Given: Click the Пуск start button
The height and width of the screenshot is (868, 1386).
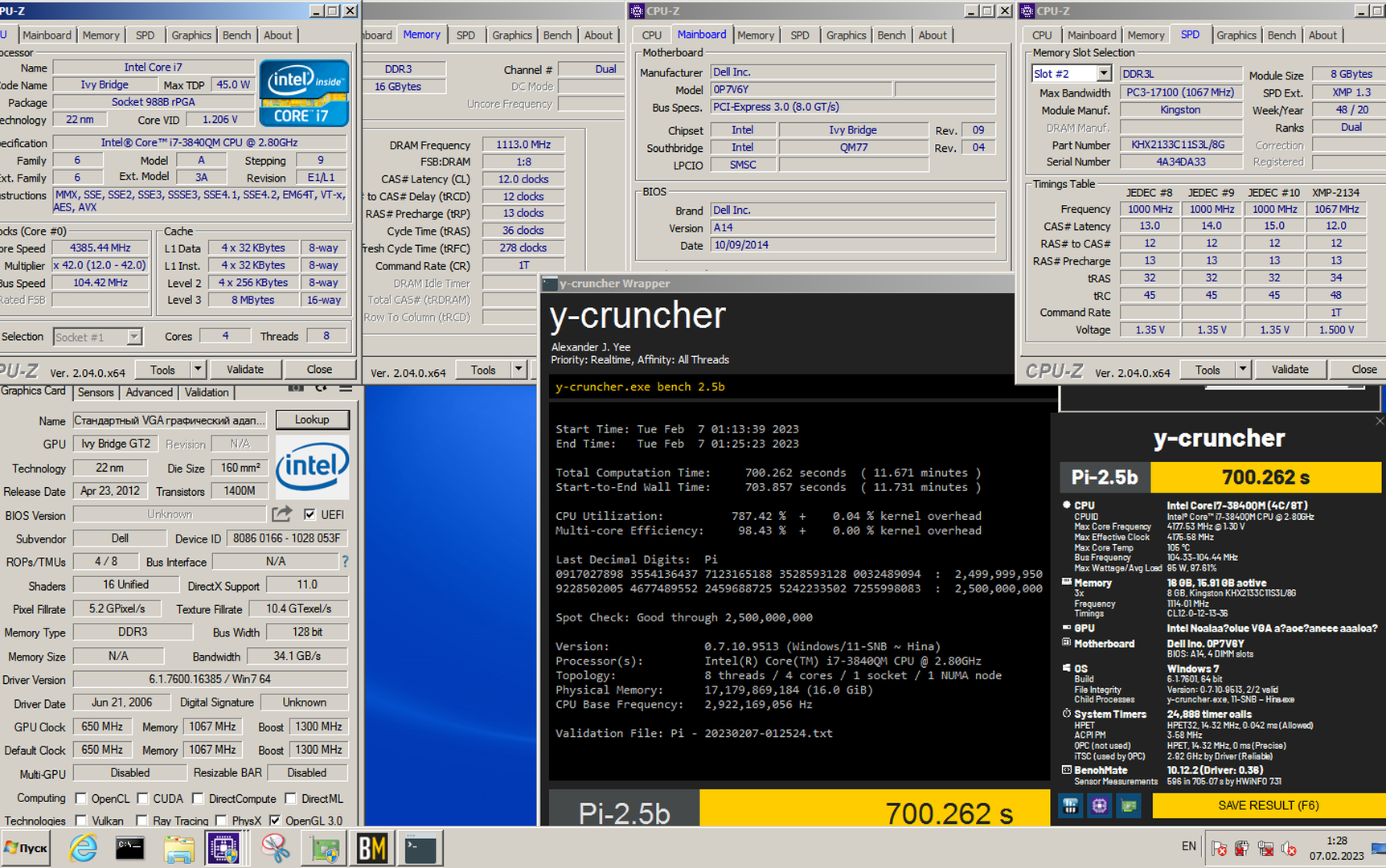Looking at the screenshot, I should click(26, 848).
